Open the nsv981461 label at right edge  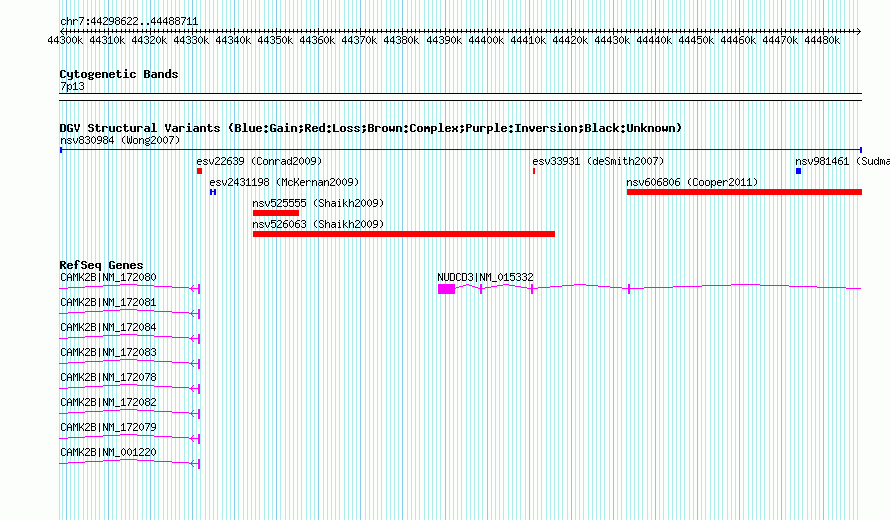click(842, 161)
